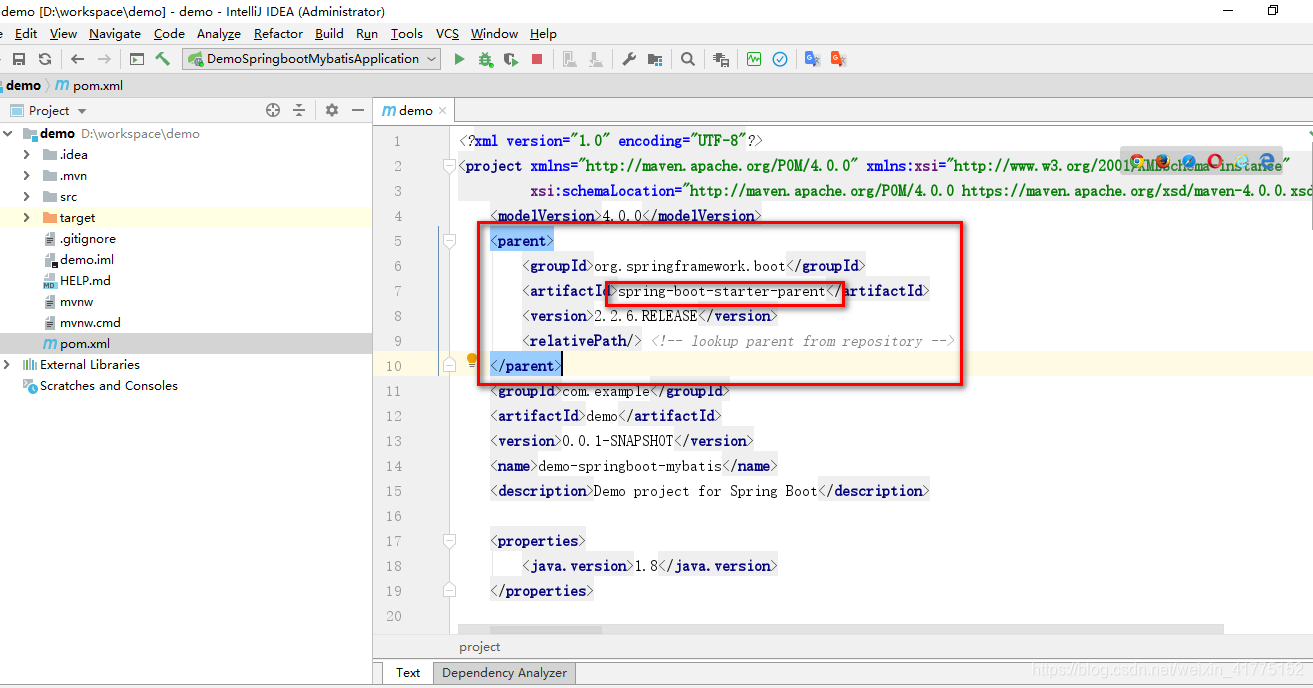Stop the process with red square icon

point(537,59)
